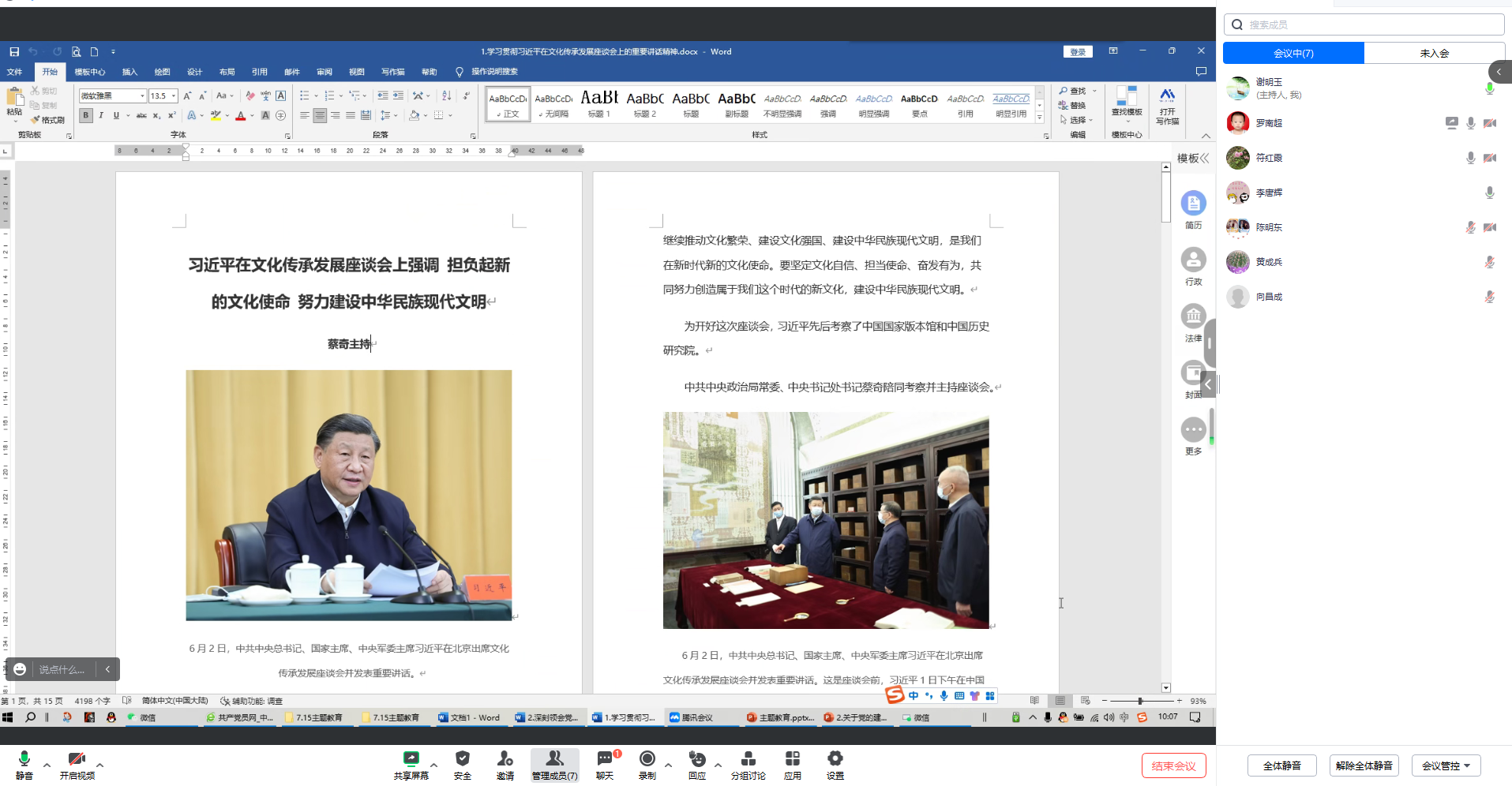Open the 安全 security shield icon
Image resolution: width=1512 pixels, height=786 pixels.
pyautogui.click(x=462, y=759)
